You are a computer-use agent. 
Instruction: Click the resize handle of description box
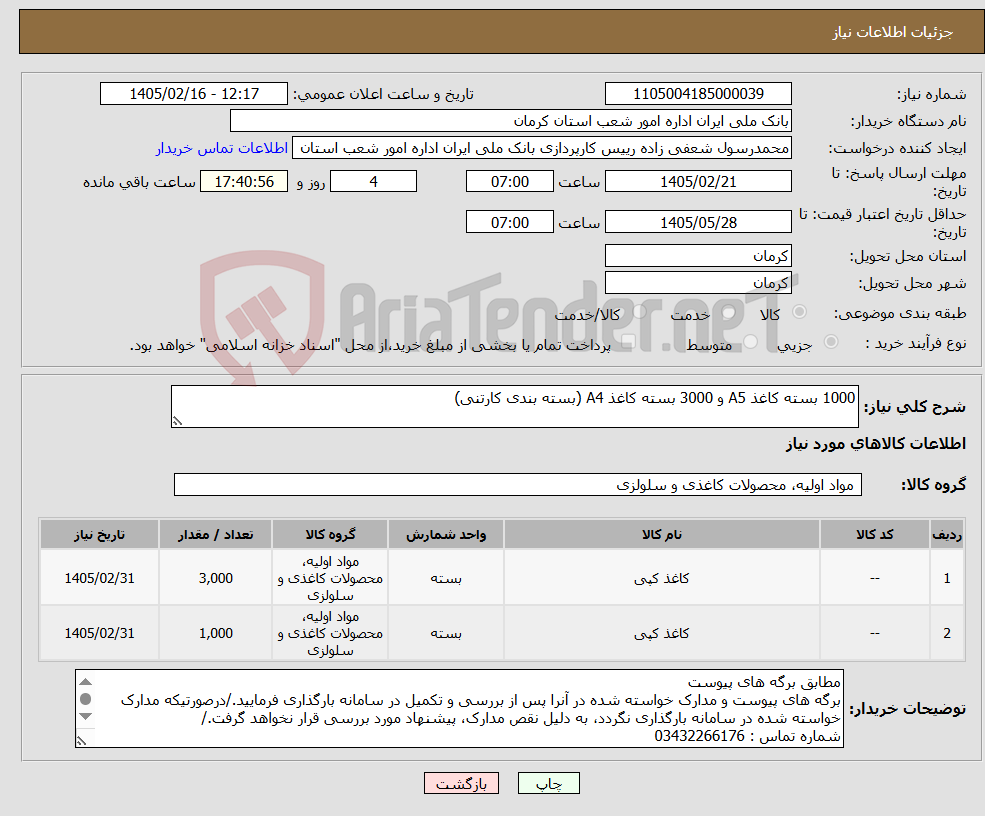[177, 422]
